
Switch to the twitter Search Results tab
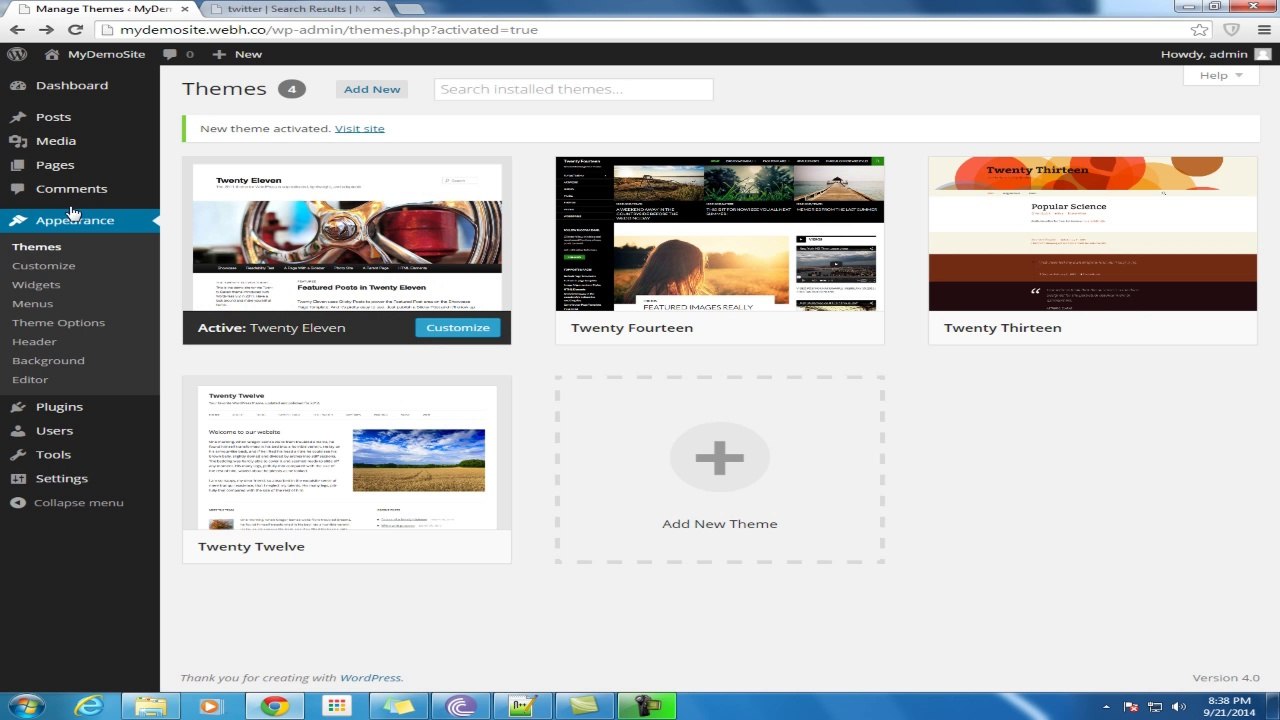pos(296,9)
